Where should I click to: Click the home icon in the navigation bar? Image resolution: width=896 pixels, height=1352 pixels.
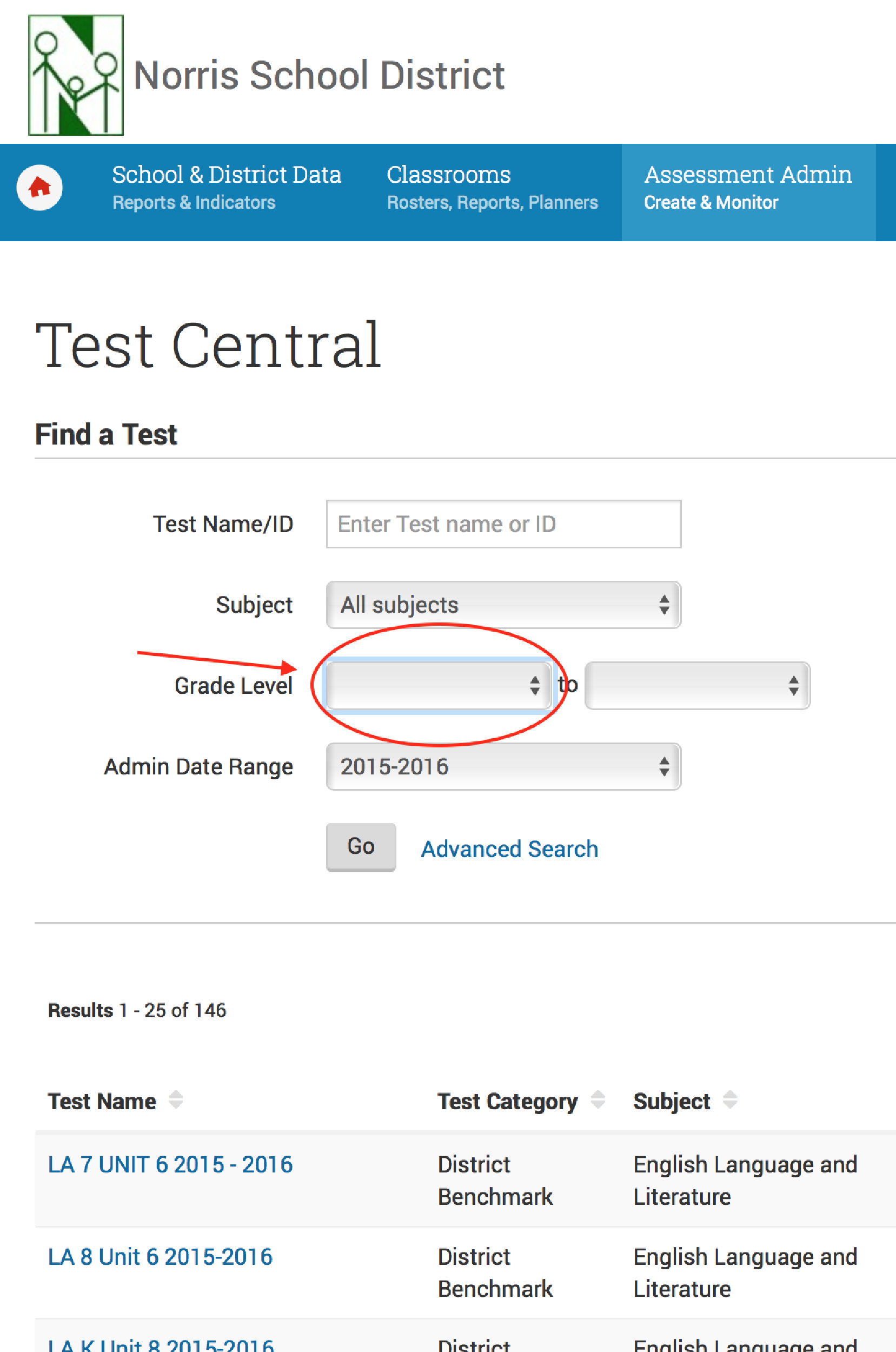click(x=39, y=189)
